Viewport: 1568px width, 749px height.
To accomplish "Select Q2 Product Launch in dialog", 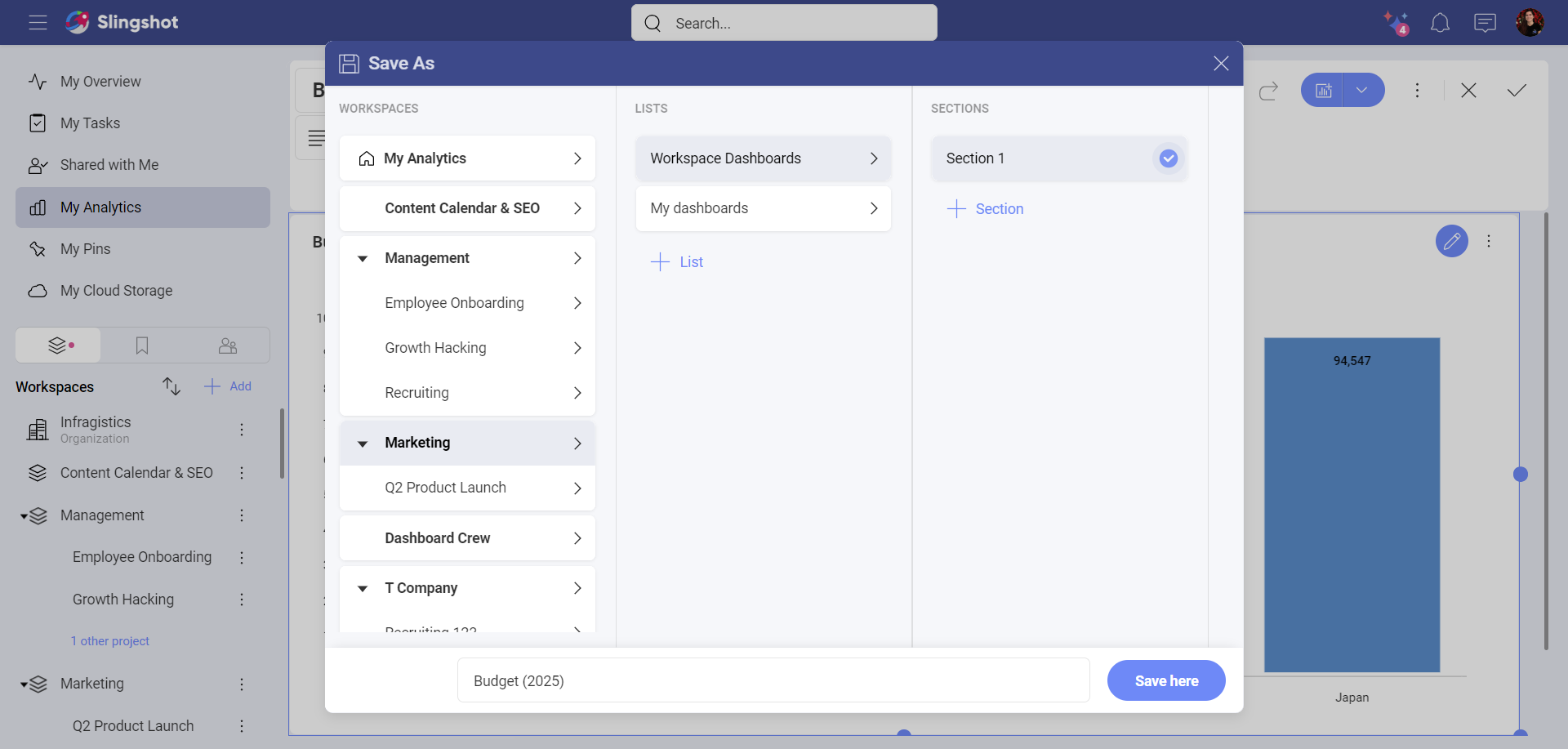I will (467, 488).
